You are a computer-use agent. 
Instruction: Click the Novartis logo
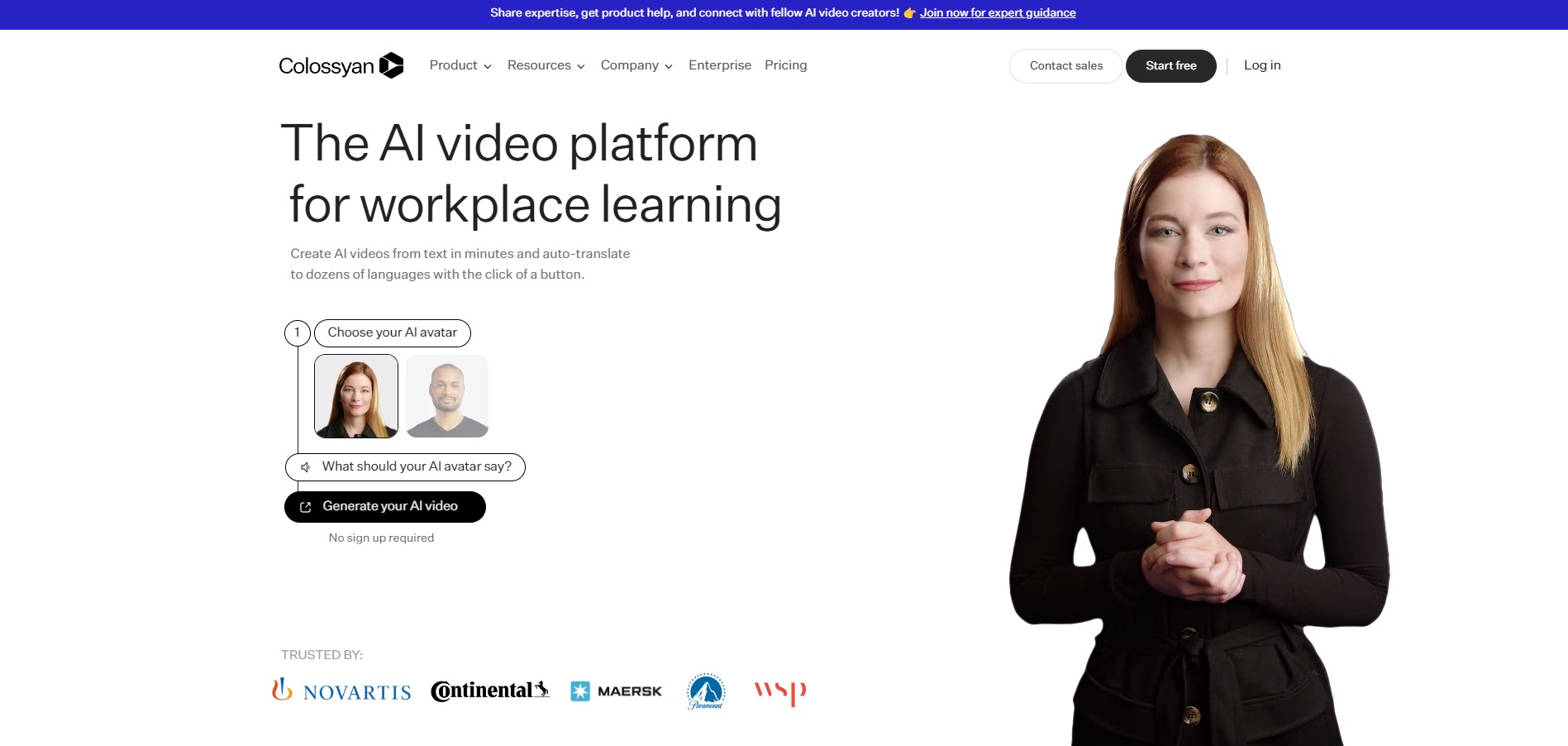pos(341,691)
